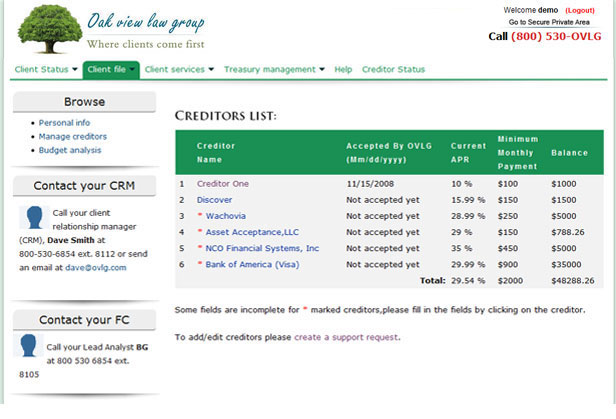Click the Creditor Name column header
The width and height of the screenshot is (616, 419).
(216, 153)
